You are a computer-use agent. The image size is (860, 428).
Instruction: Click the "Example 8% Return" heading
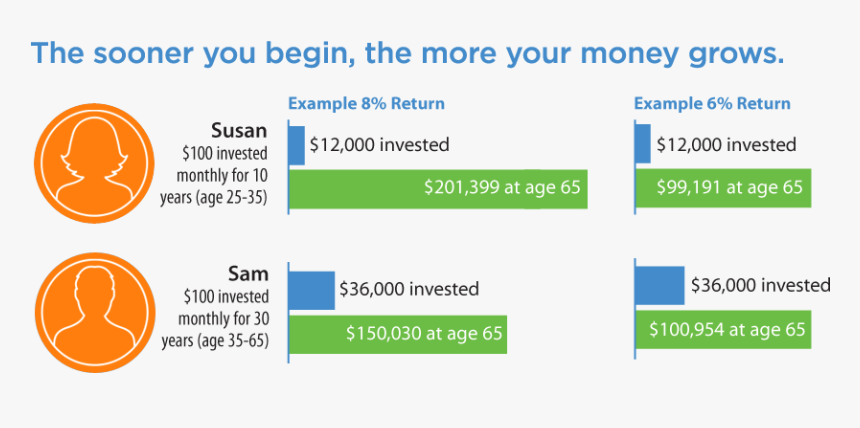coord(366,104)
